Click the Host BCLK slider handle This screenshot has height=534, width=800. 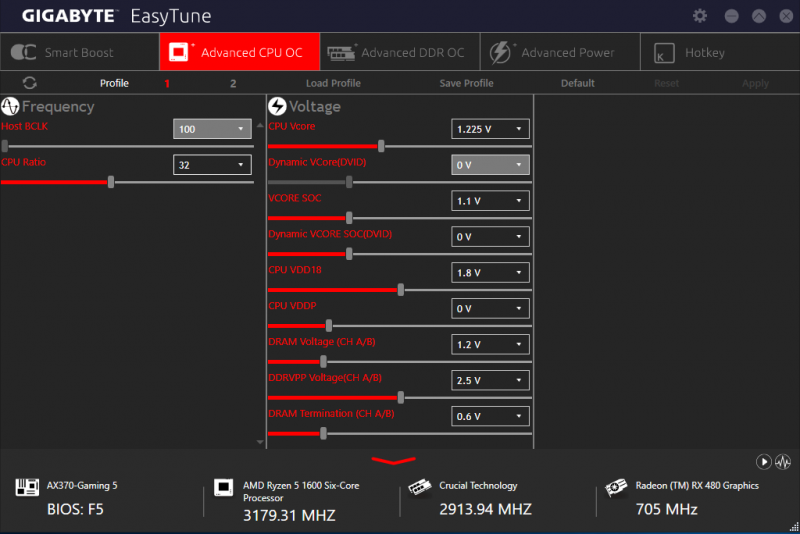click(x=5, y=146)
